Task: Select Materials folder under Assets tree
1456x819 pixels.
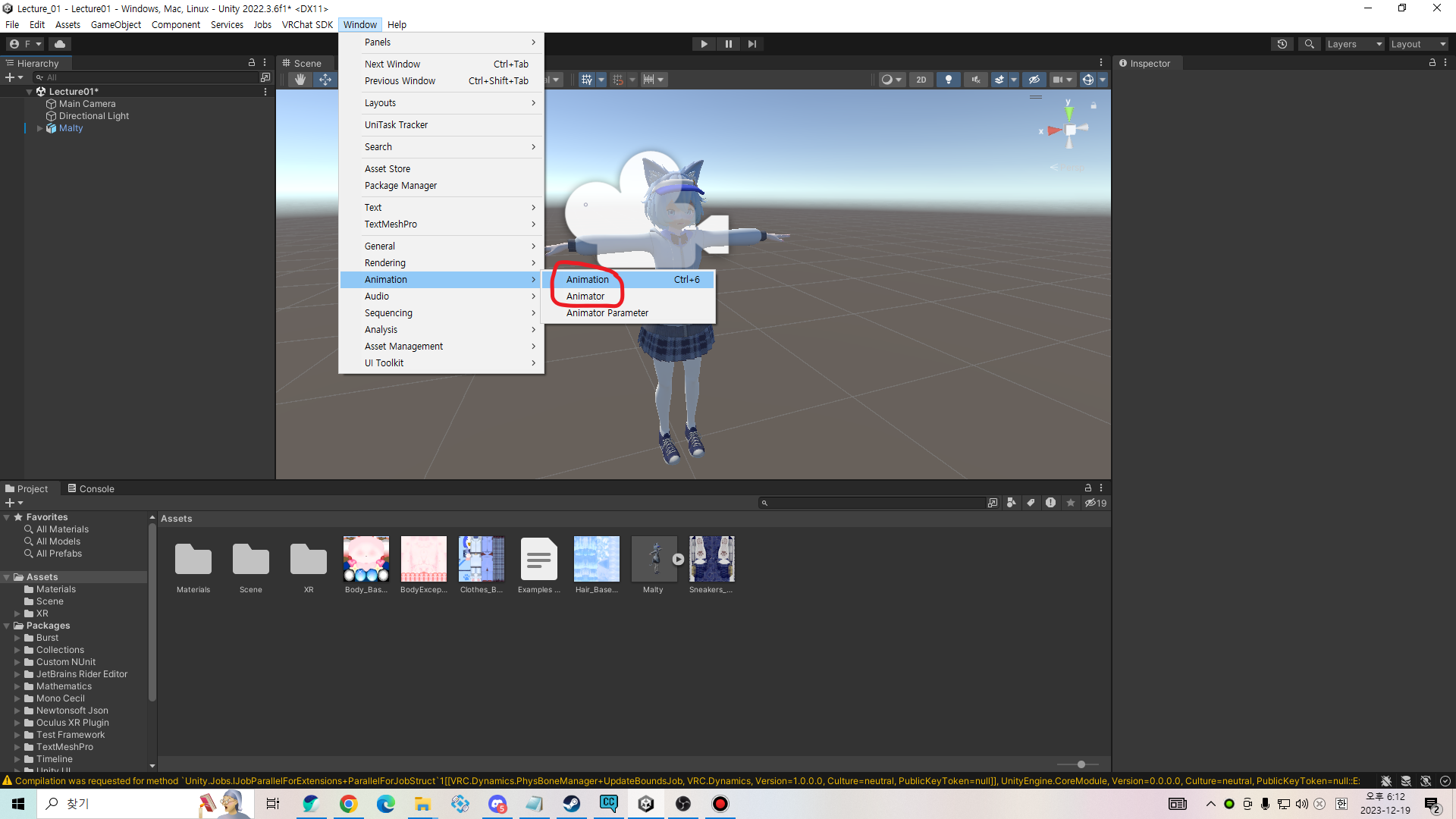Action: (55, 589)
